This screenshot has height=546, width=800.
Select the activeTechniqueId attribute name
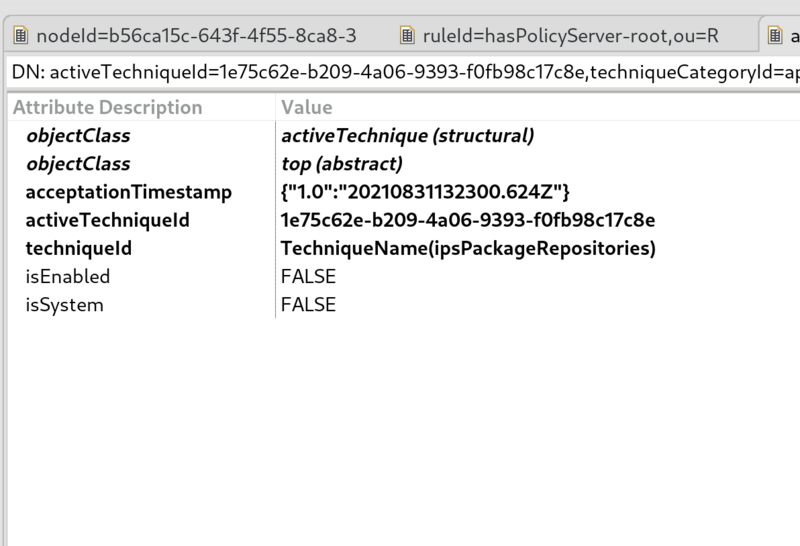[x=108, y=220]
